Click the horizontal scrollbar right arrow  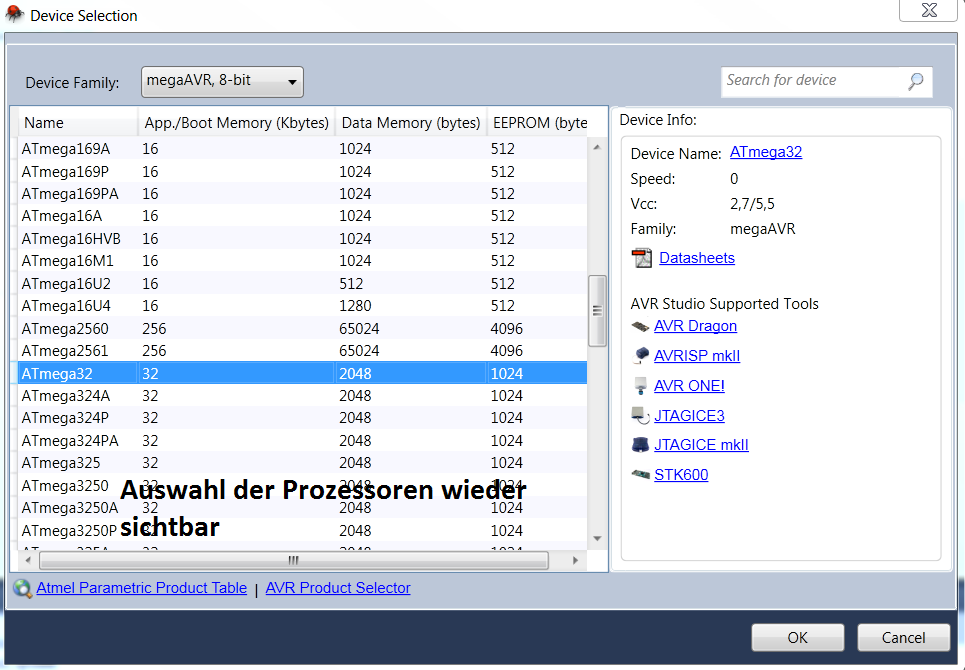pos(575,560)
